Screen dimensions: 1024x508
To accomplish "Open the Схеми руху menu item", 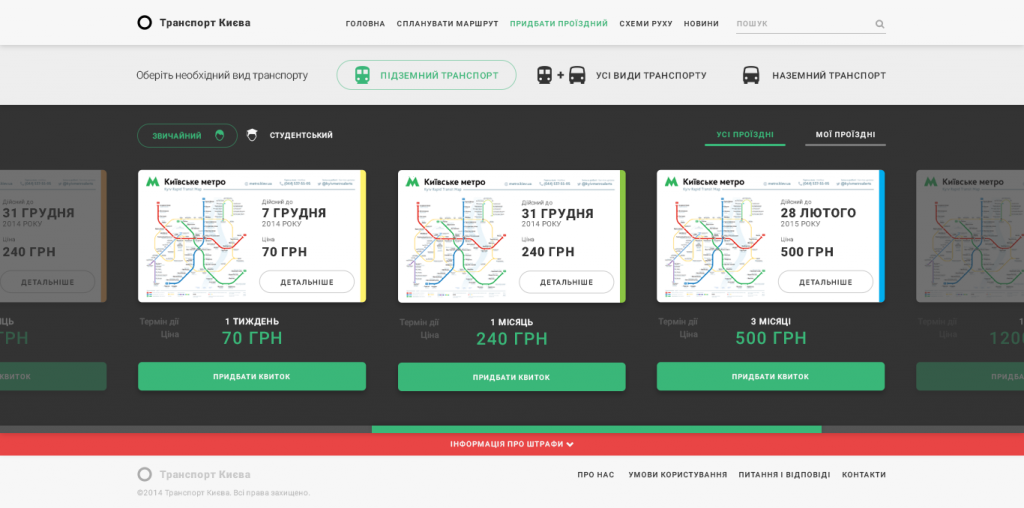I will click(645, 23).
